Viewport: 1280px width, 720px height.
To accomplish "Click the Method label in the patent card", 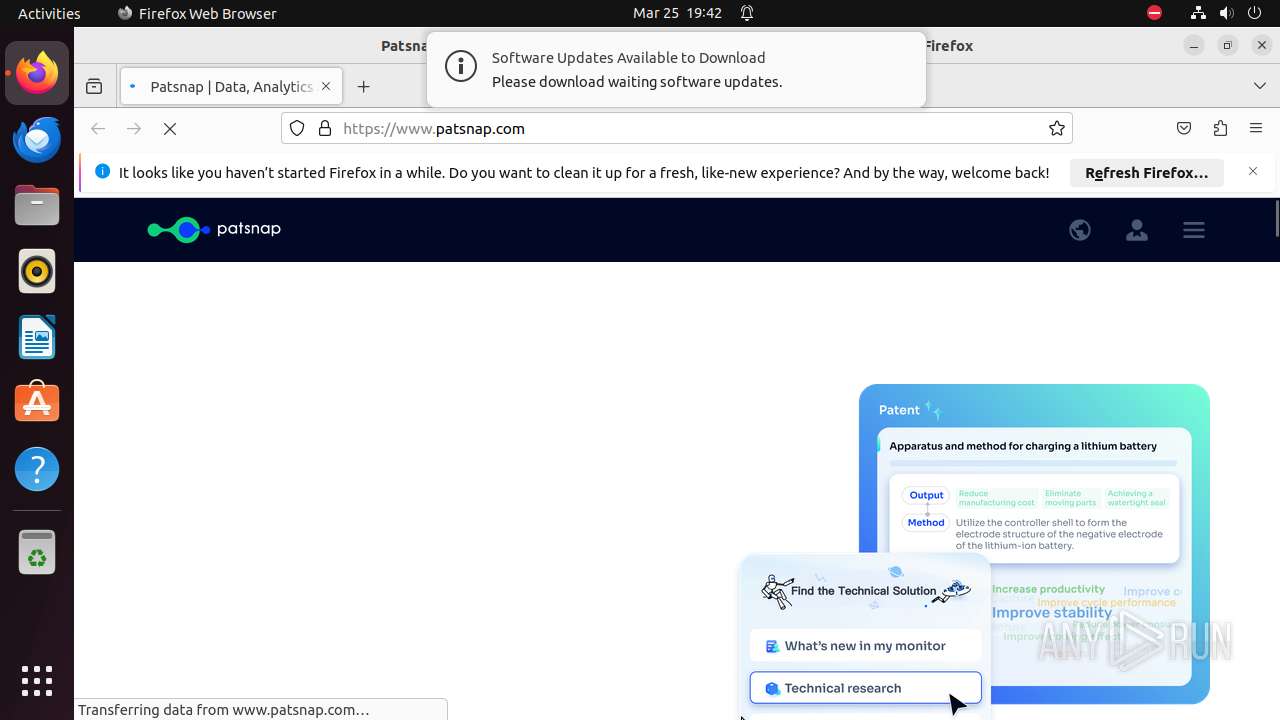I will [x=926, y=522].
